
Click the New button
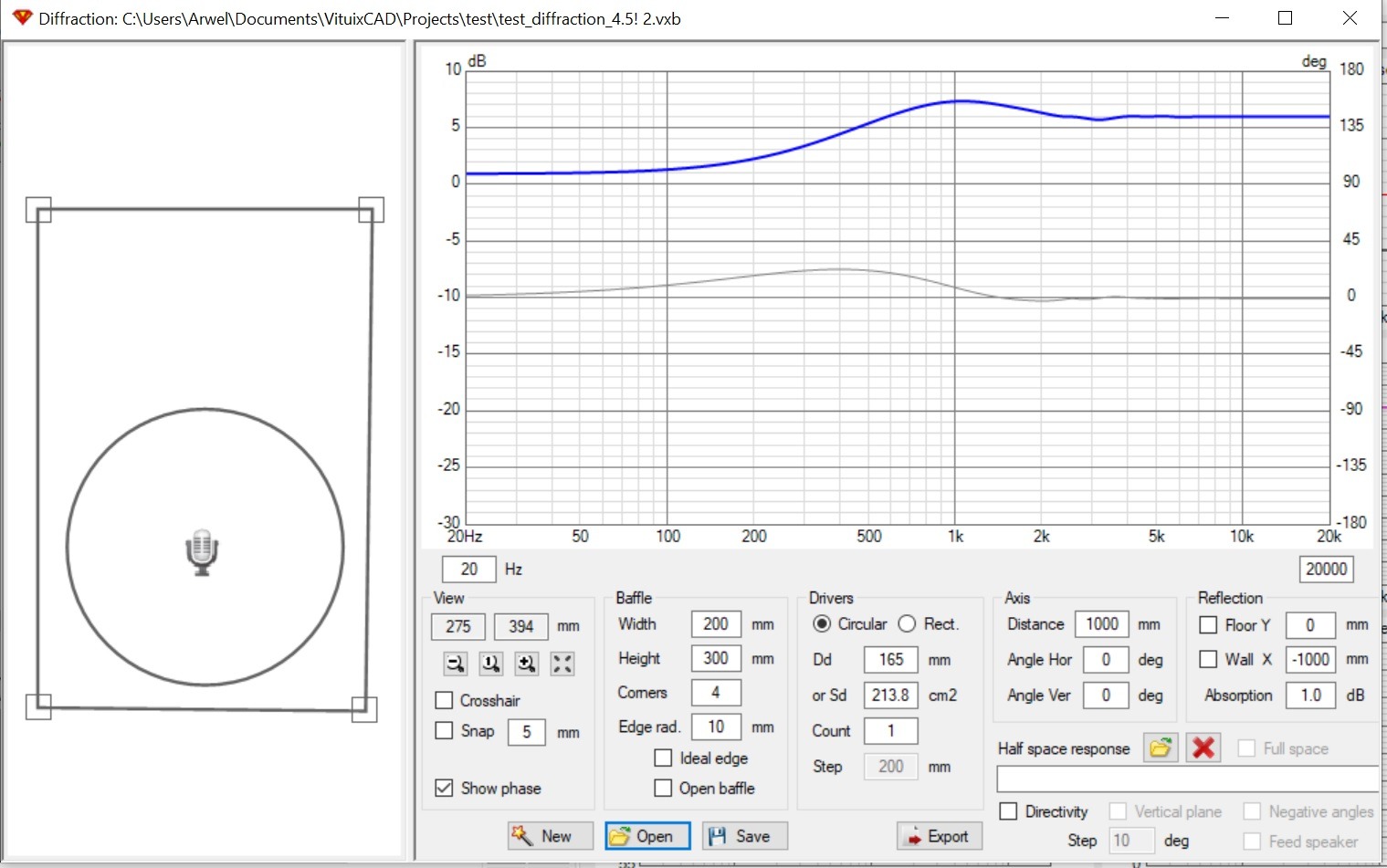click(551, 836)
